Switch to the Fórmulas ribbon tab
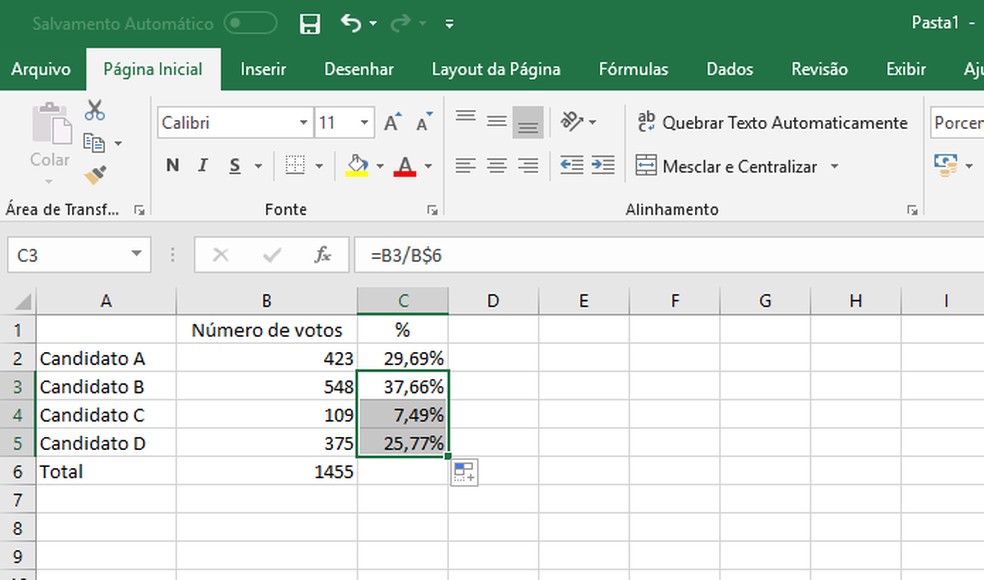Screen dimensions: 984x580 point(632,69)
